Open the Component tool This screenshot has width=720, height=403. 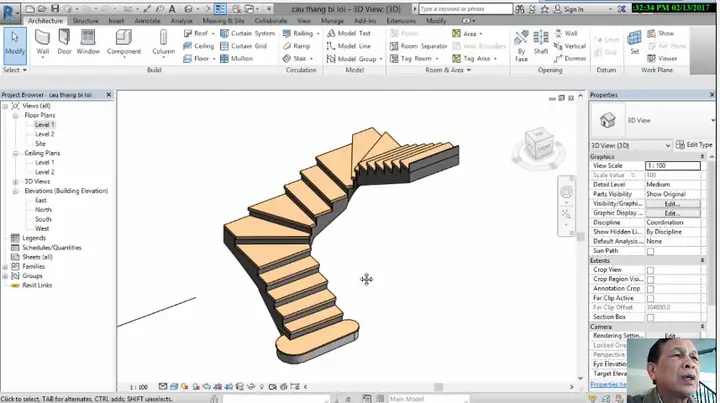124,45
